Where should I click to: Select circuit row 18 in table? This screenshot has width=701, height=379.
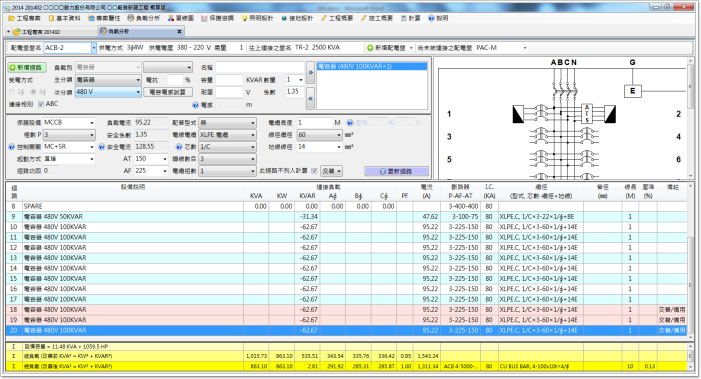click(x=346, y=310)
